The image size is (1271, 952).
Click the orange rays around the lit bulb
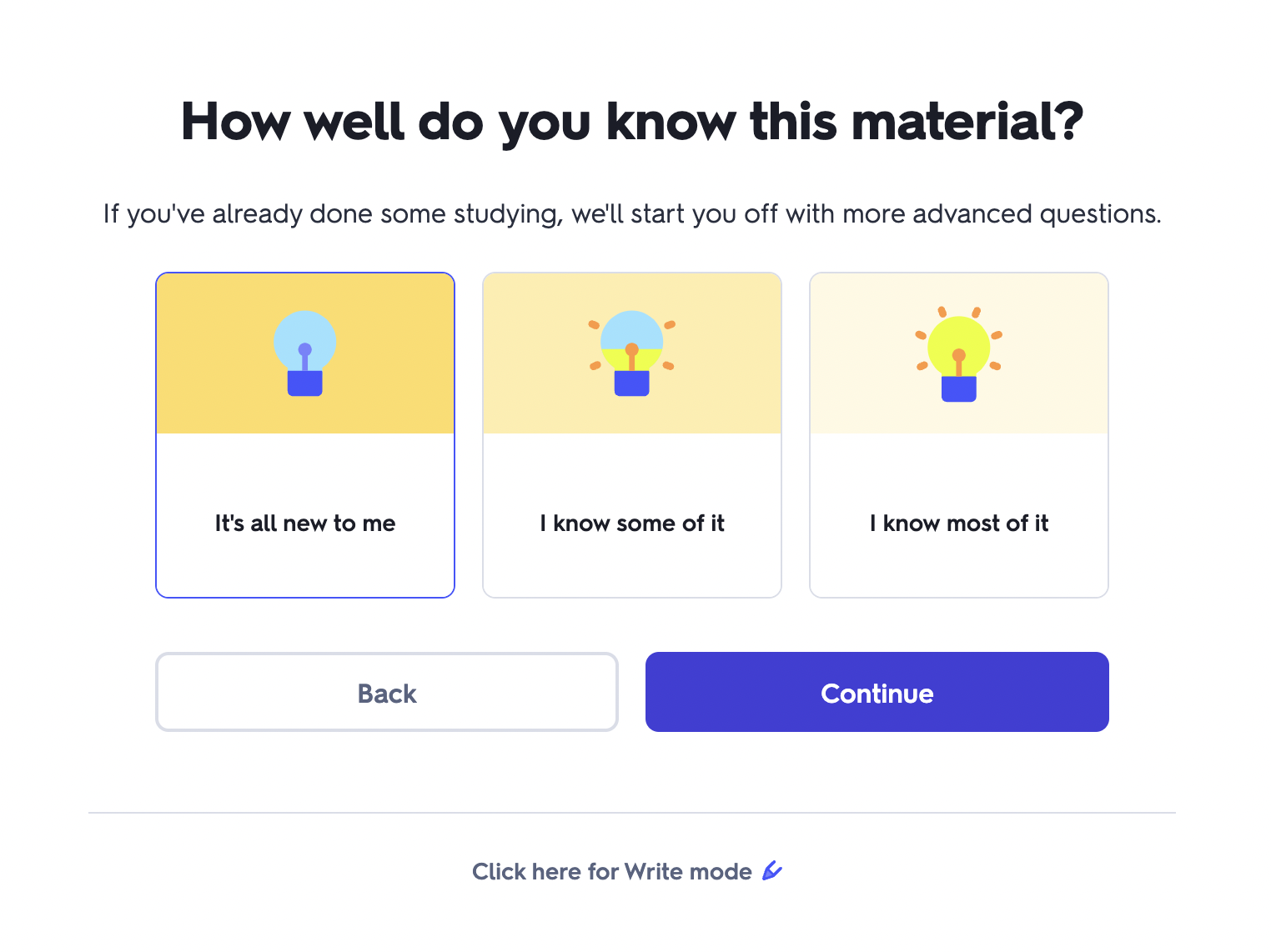(959, 338)
